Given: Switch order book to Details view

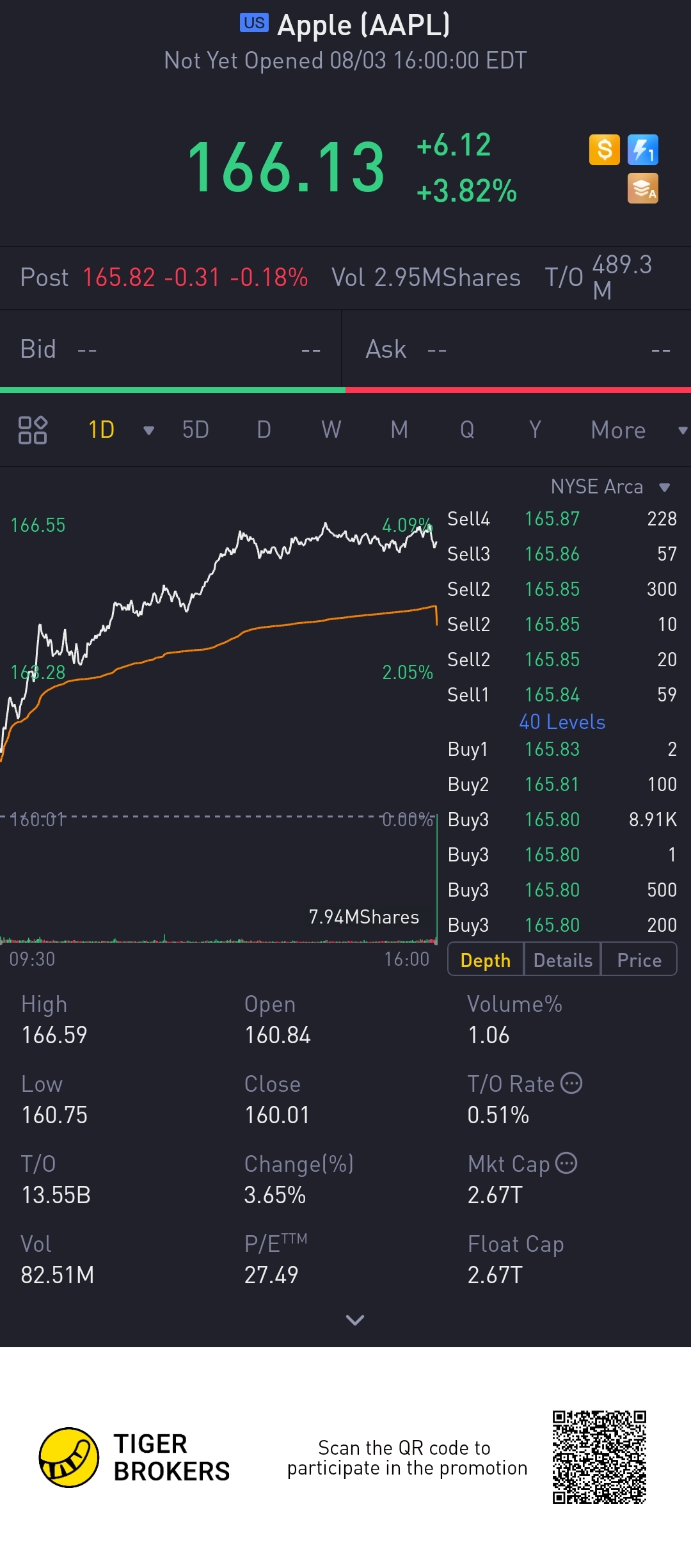Looking at the screenshot, I should coord(562,960).
